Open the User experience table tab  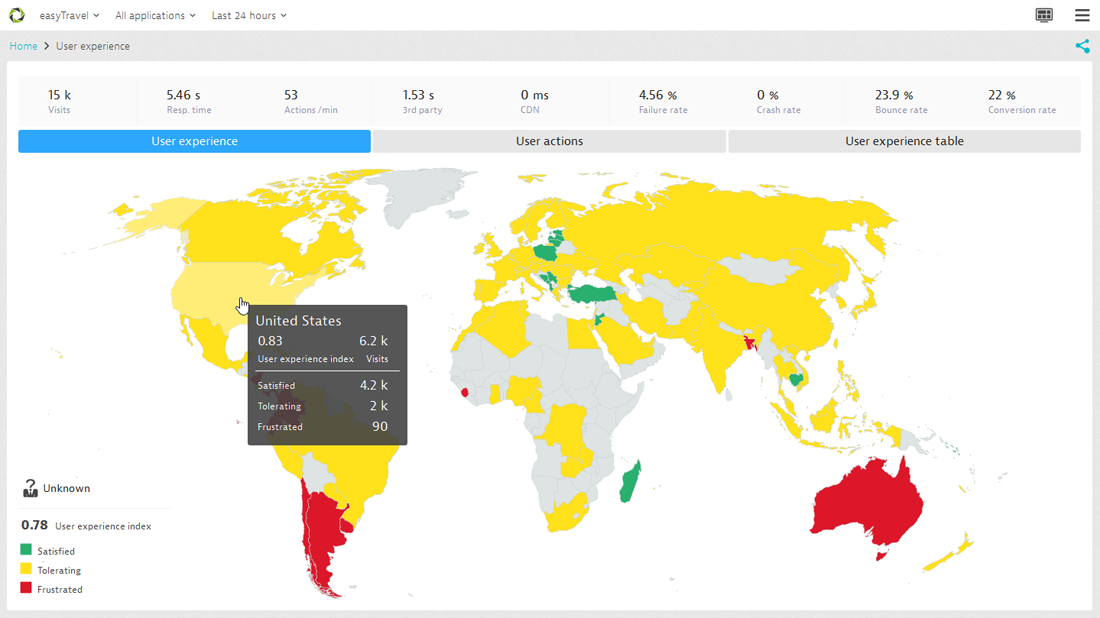pyautogui.click(x=904, y=141)
